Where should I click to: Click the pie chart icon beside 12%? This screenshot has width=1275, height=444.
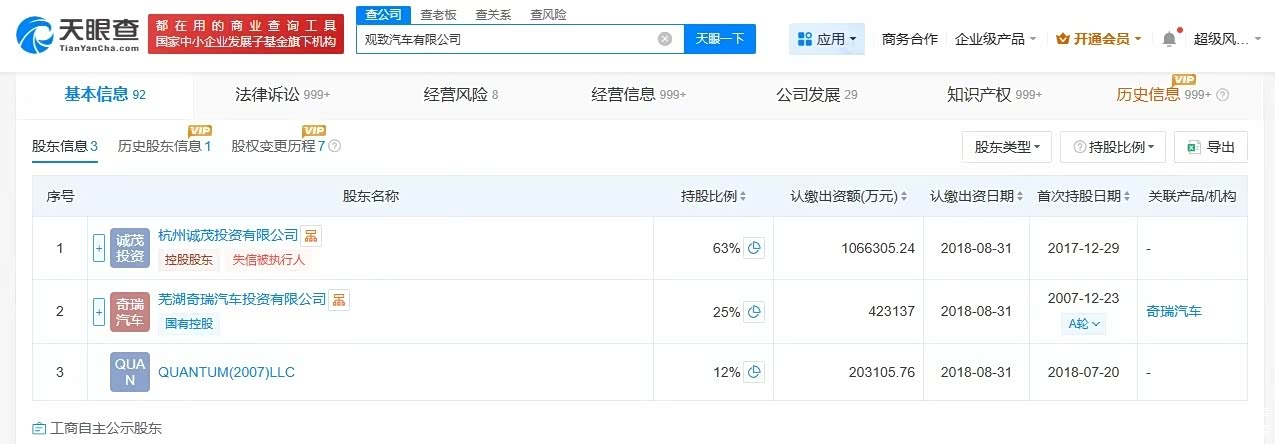[755, 372]
